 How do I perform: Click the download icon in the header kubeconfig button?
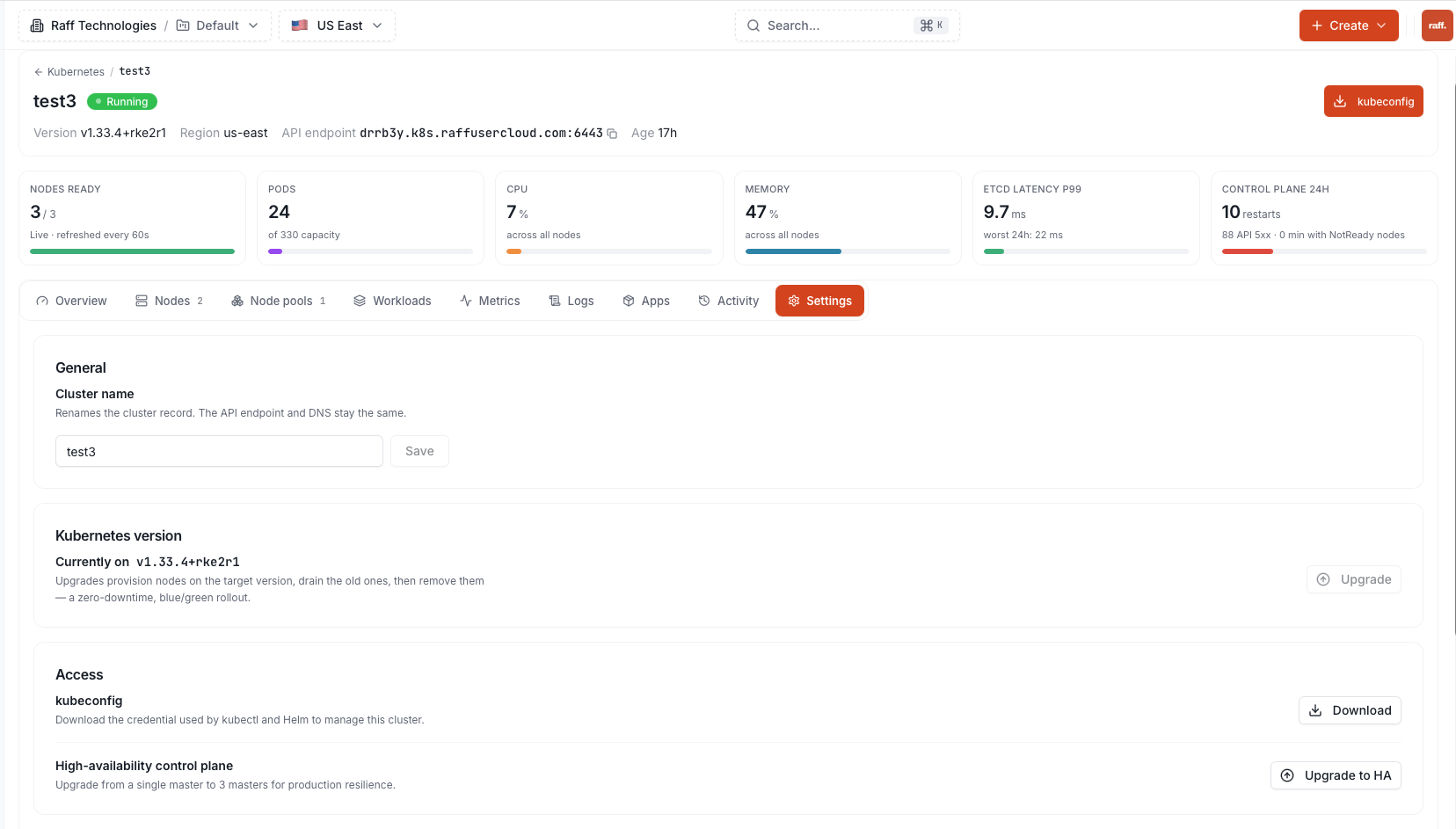[x=1340, y=101]
